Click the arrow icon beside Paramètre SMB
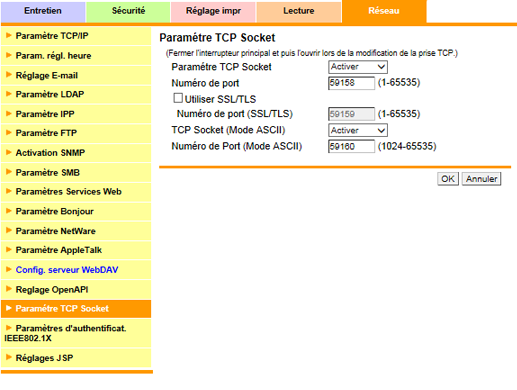517x390 pixels. (9, 172)
